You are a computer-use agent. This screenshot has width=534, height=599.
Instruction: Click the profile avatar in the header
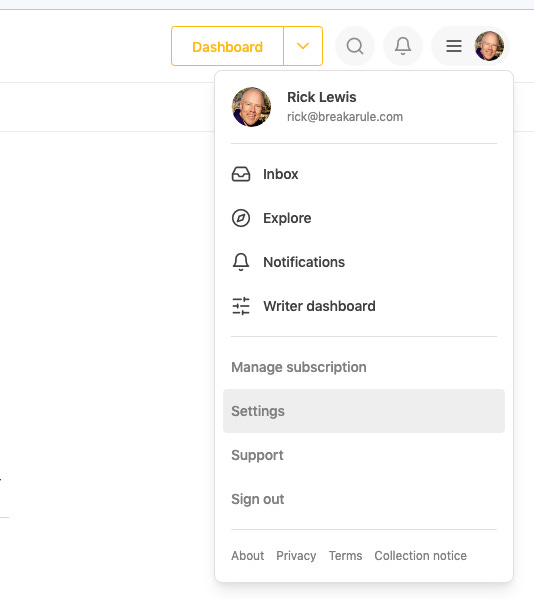[x=489, y=46]
